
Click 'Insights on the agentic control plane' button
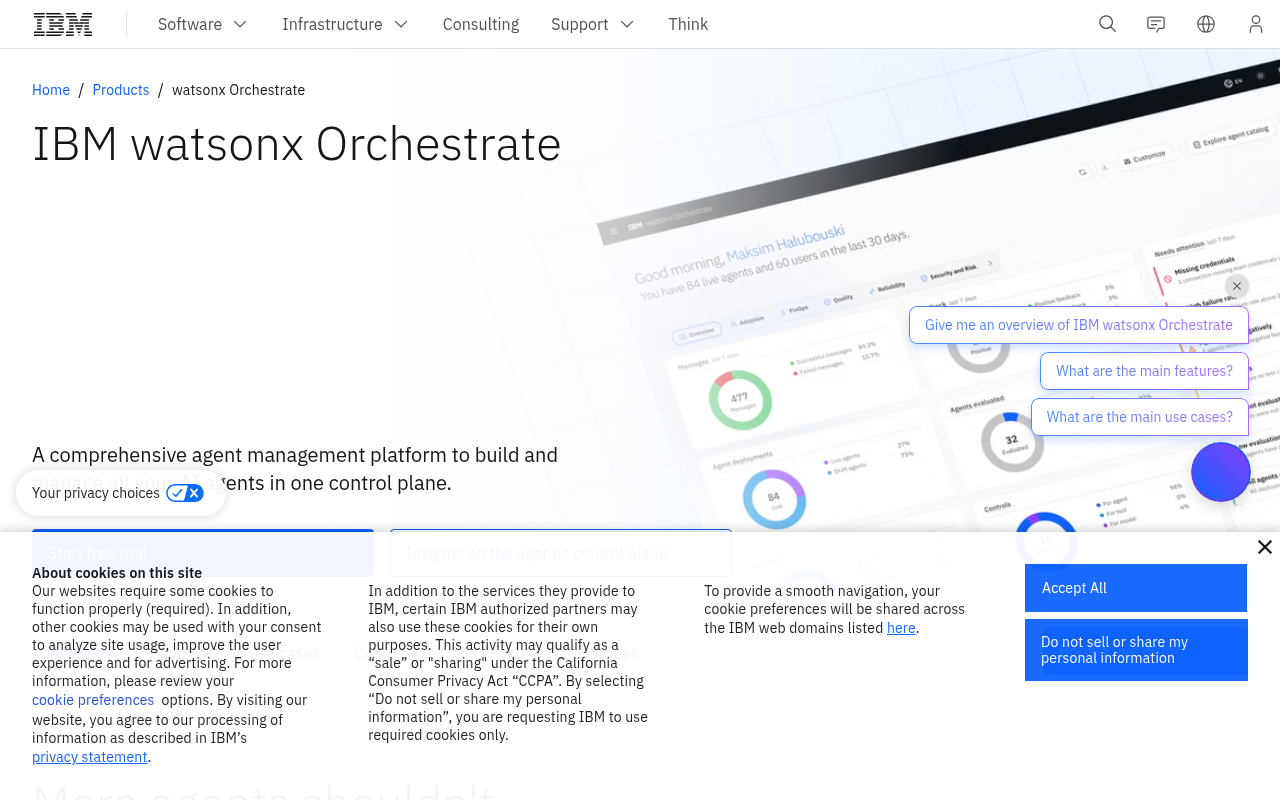click(x=561, y=553)
